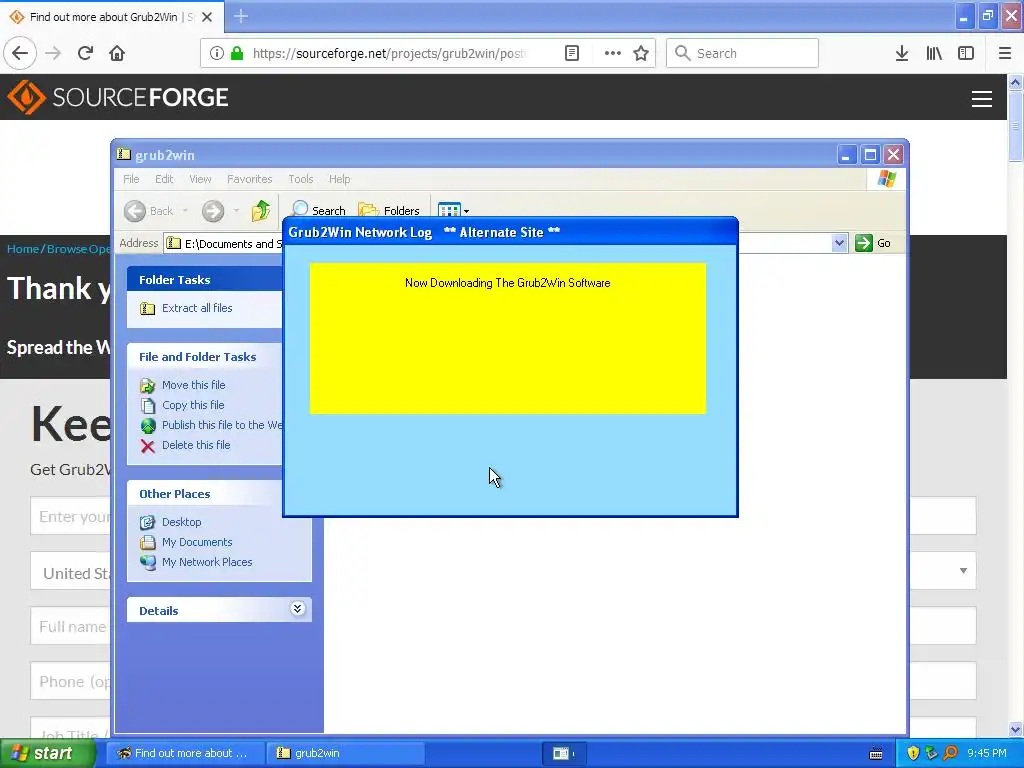
Task: Click the SourceForge logo
Action: click(118, 97)
